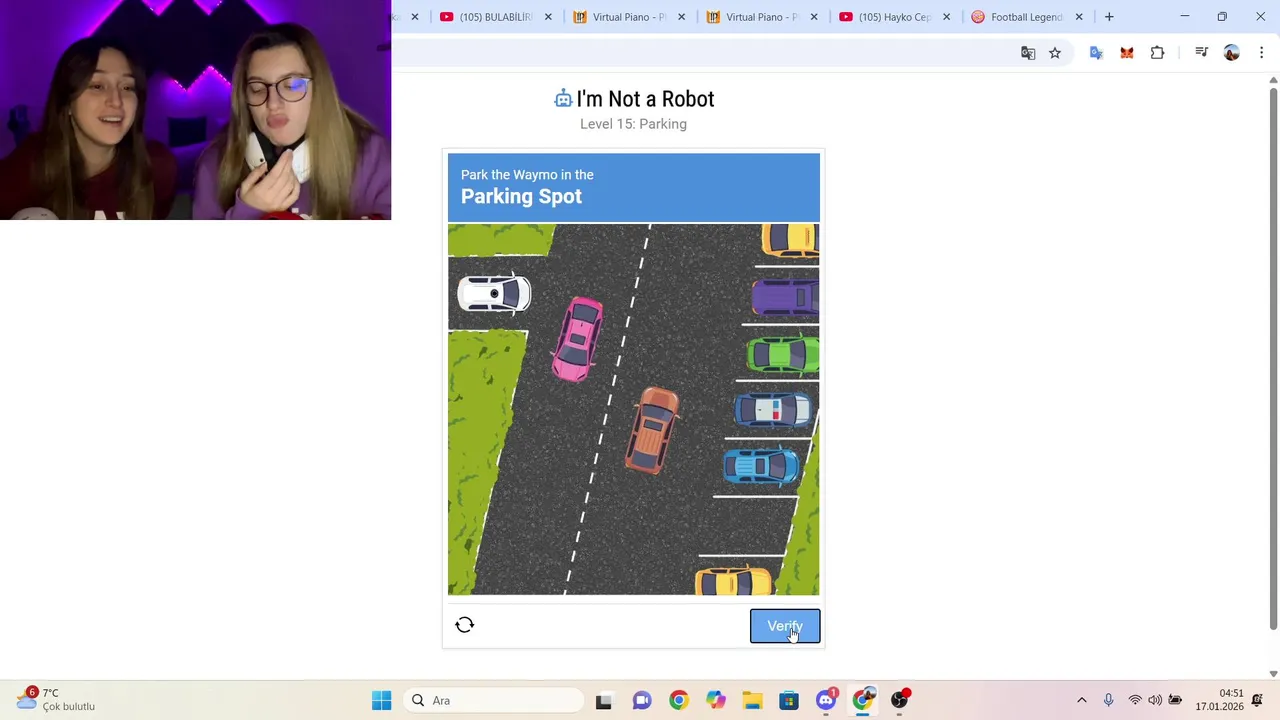Click the translate page icon in address bar
The width and height of the screenshot is (1280, 720).
click(x=1028, y=53)
